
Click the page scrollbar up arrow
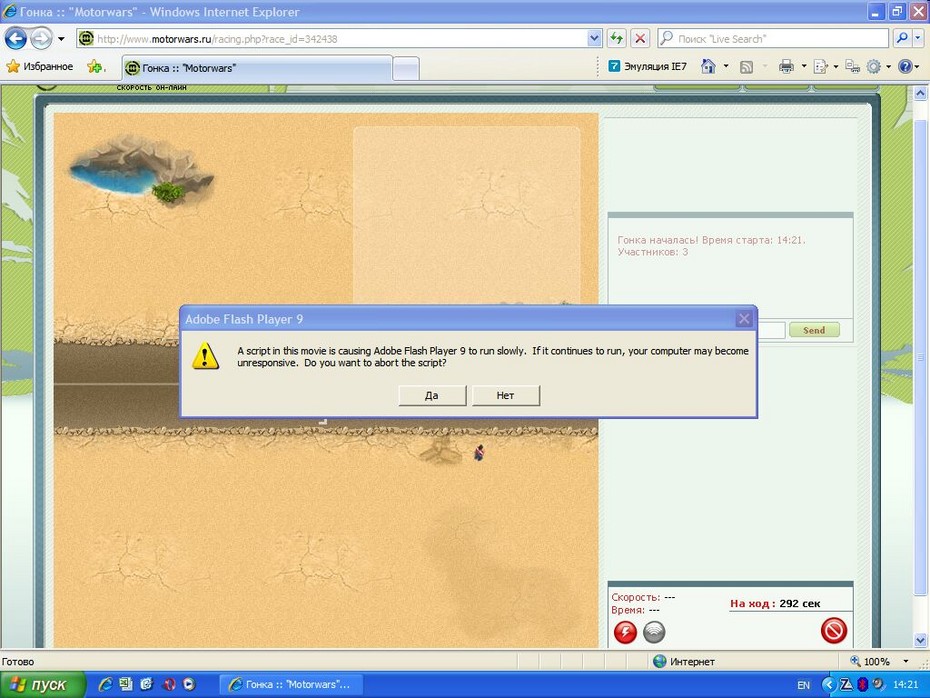(921, 93)
